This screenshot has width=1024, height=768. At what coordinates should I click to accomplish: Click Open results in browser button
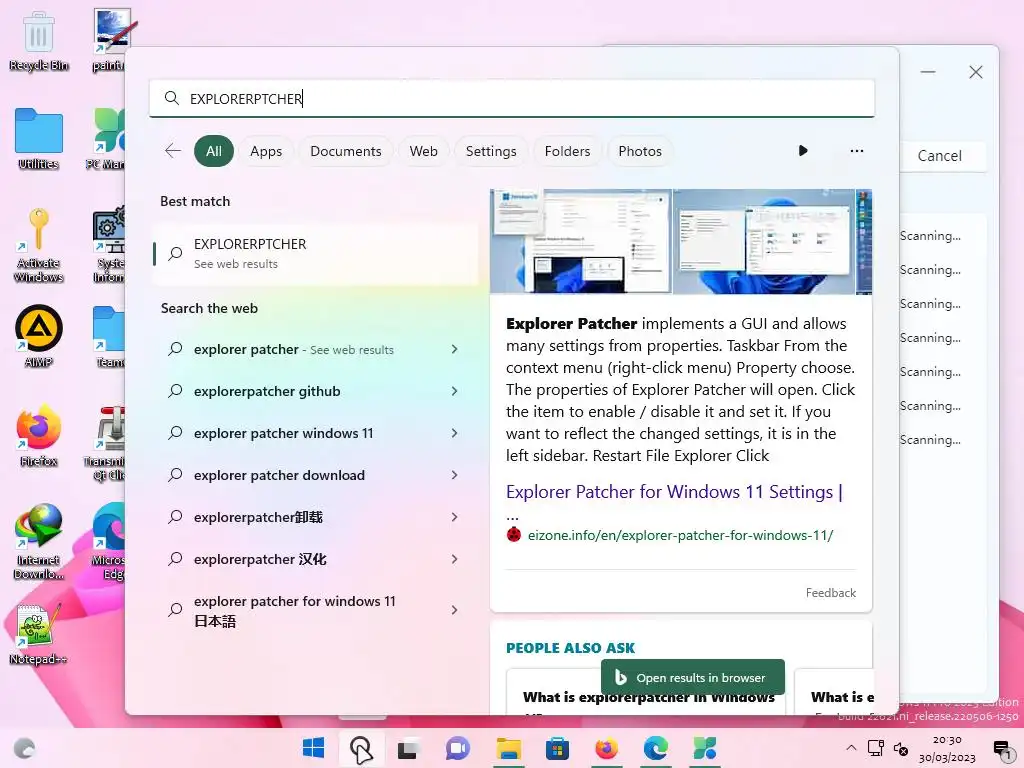click(x=692, y=678)
